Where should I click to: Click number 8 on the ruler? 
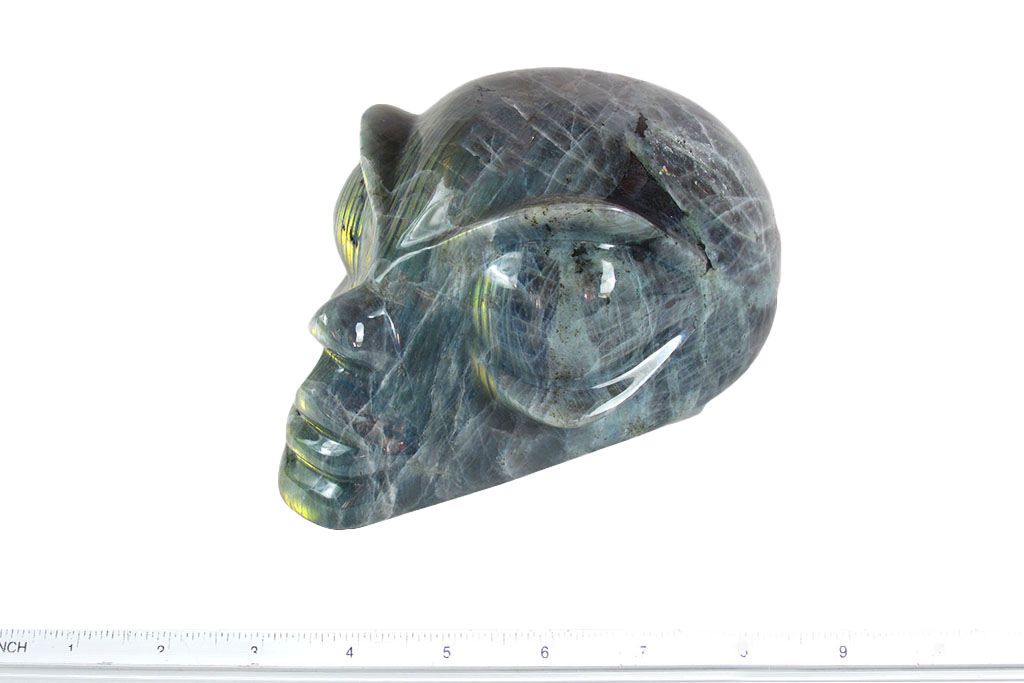743,652
